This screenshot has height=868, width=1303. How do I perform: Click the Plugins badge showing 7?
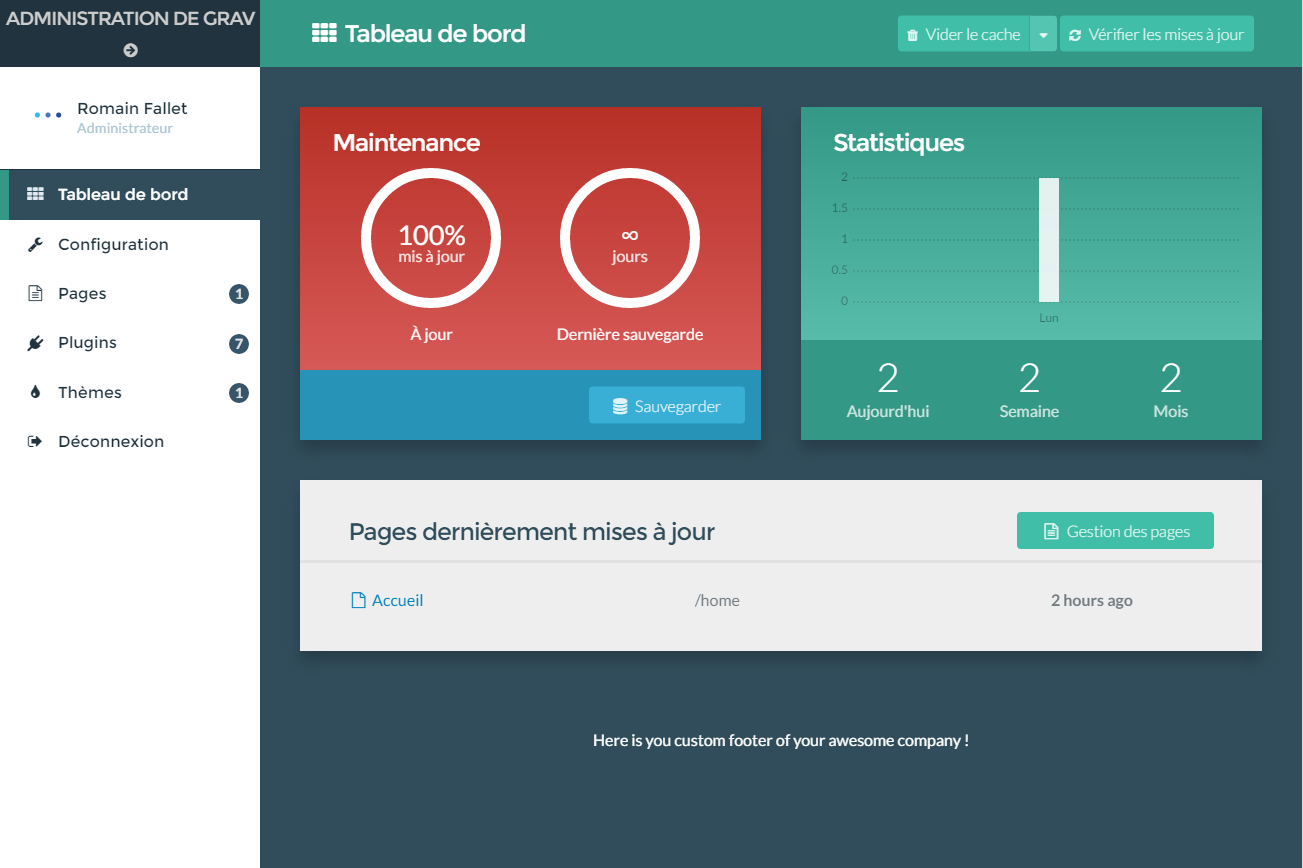click(x=238, y=344)
